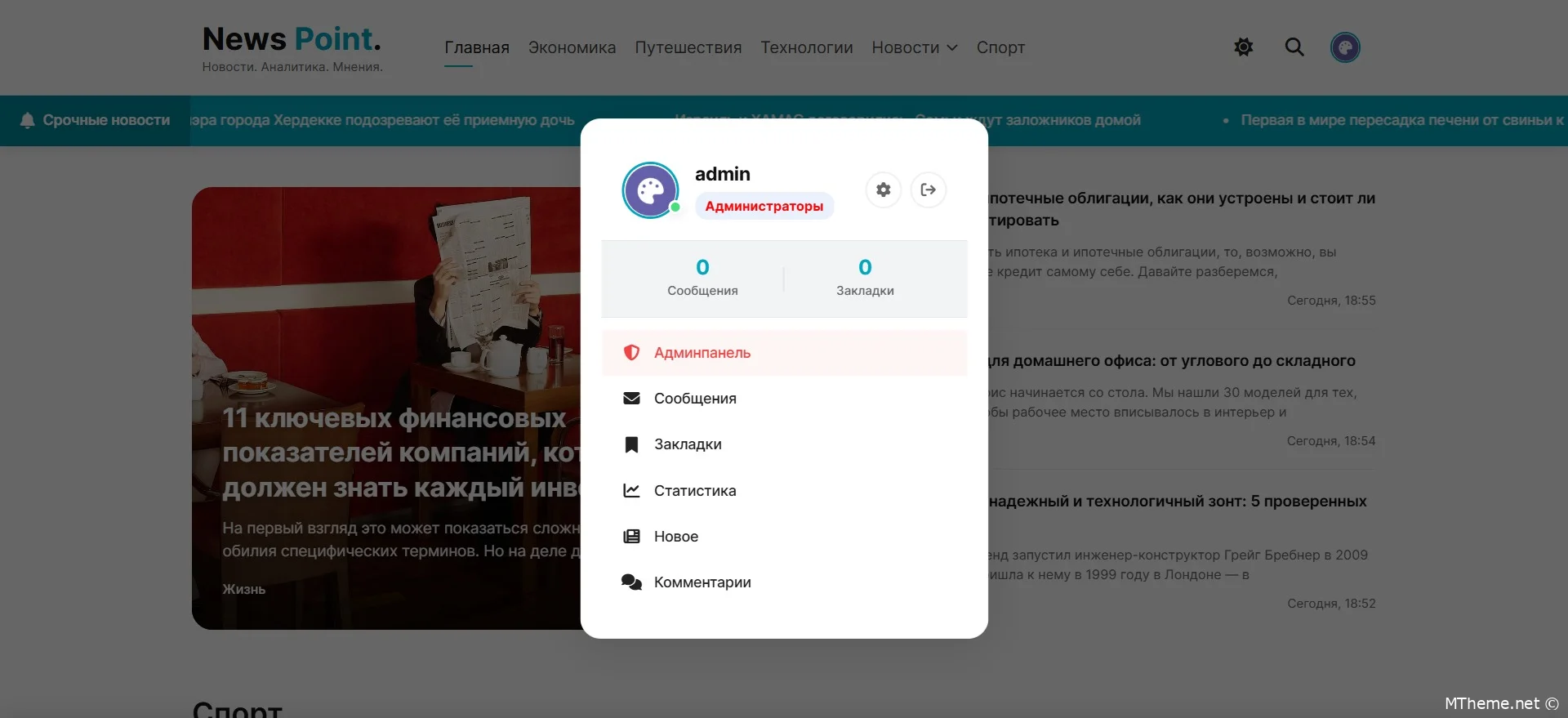Click the envelope icon for Сообщения
The image size is (1568, 718).
click(x=631, y=399)
